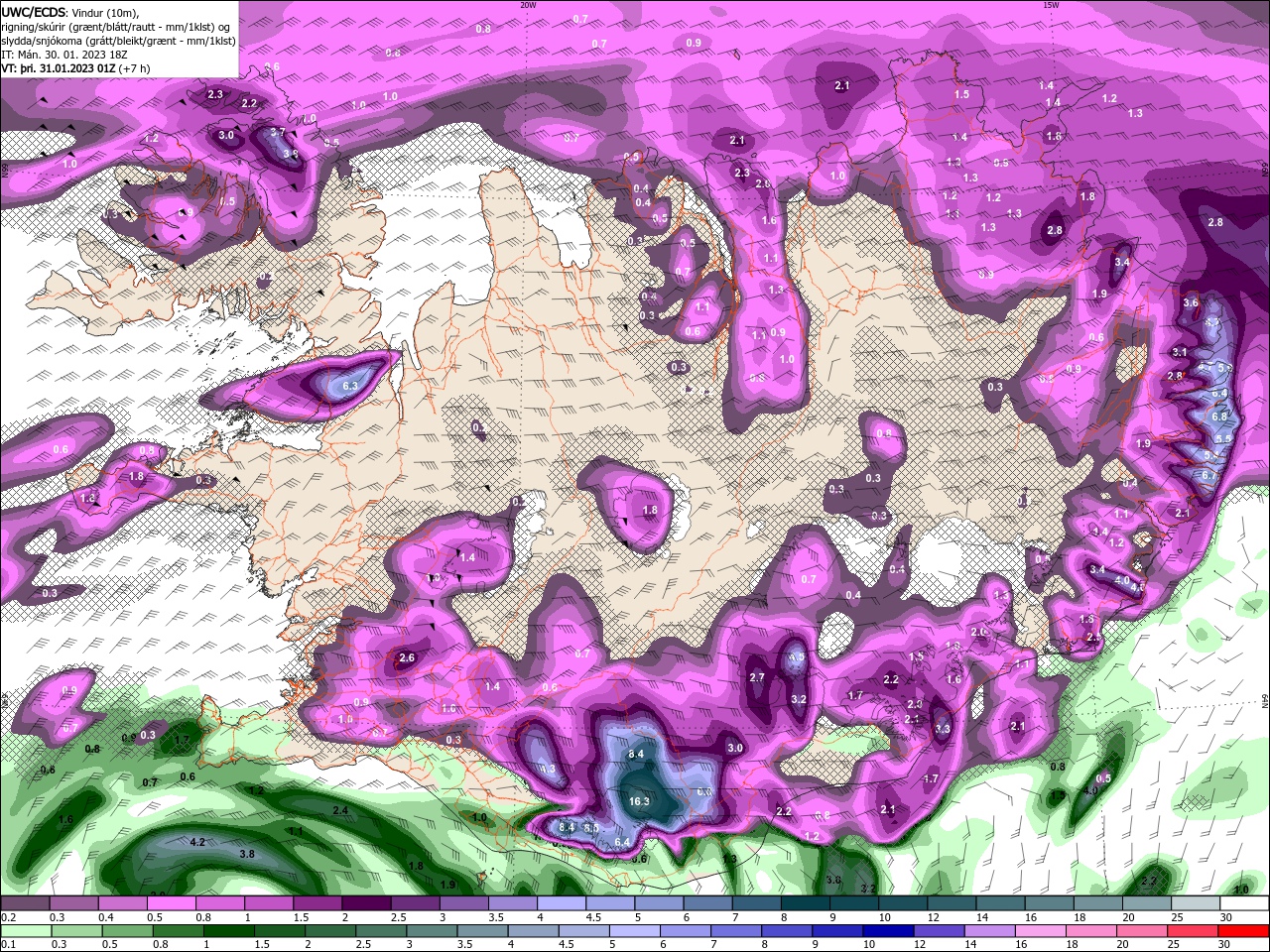Click the 8.5 value near the south coast

pyautogui.click(x=590, y=827)
